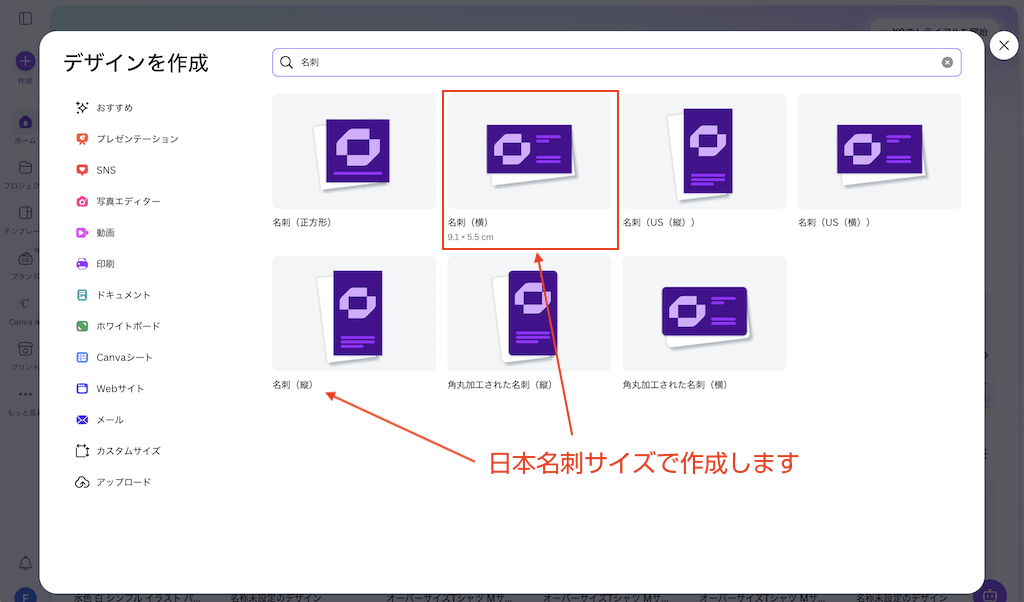
Task: Pick the 名刺（正方形） thumbnail
Action: coord(354,151)
